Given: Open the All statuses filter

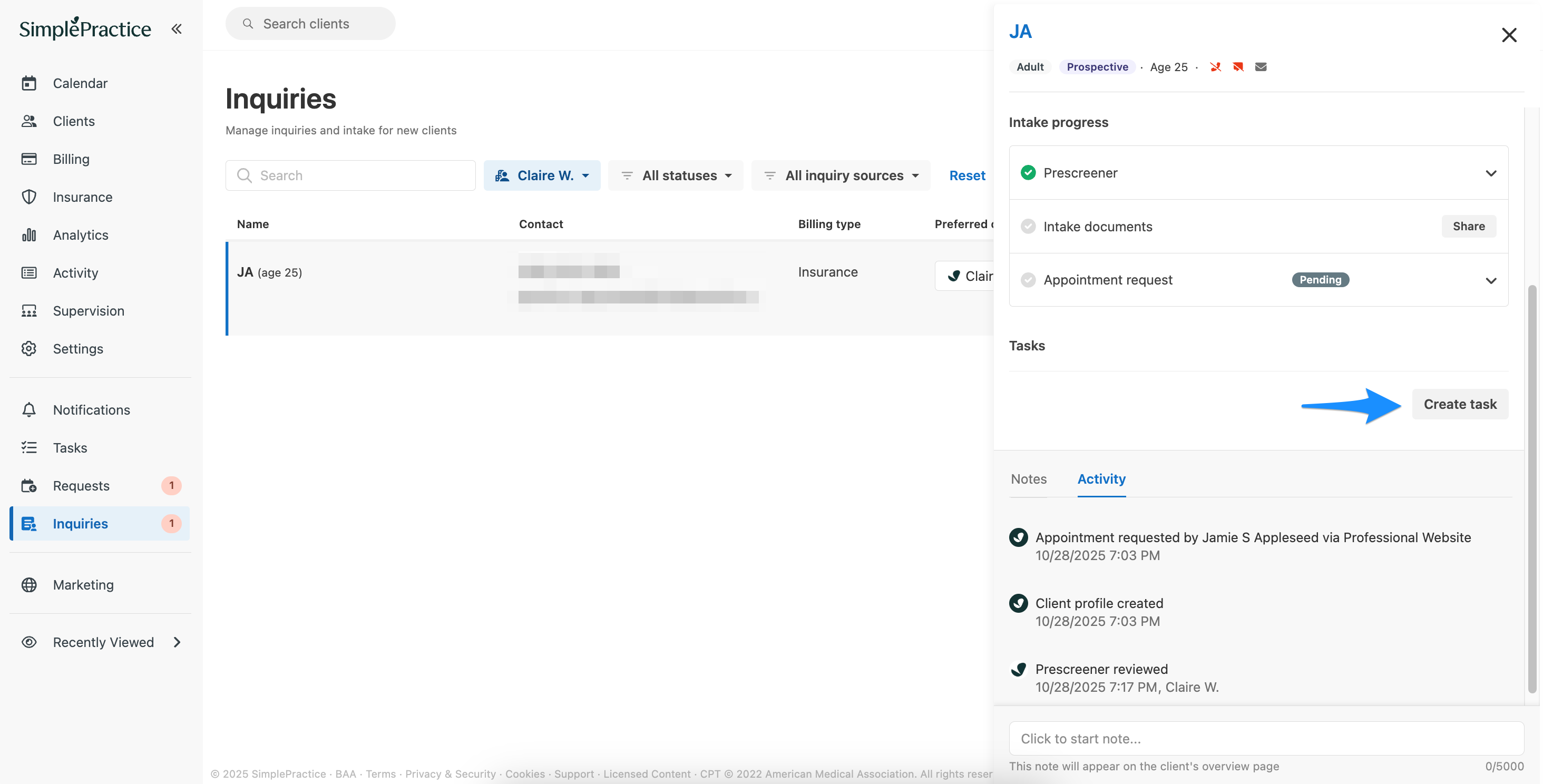Looking at the screenshot, I should (x=676, y=175).
